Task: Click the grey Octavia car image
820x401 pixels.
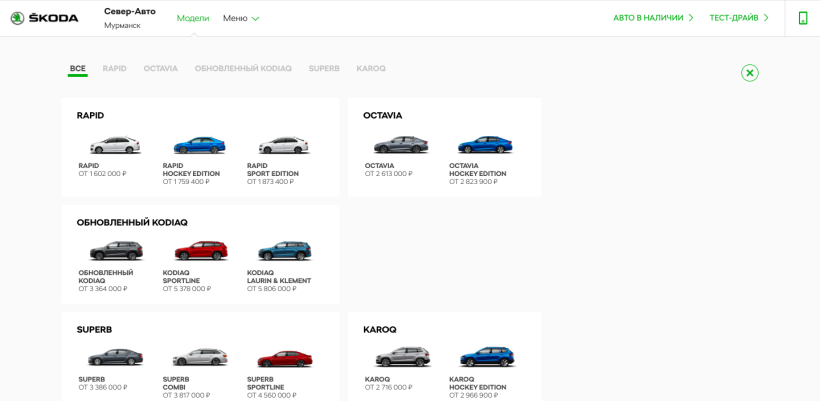Action: 401,145
